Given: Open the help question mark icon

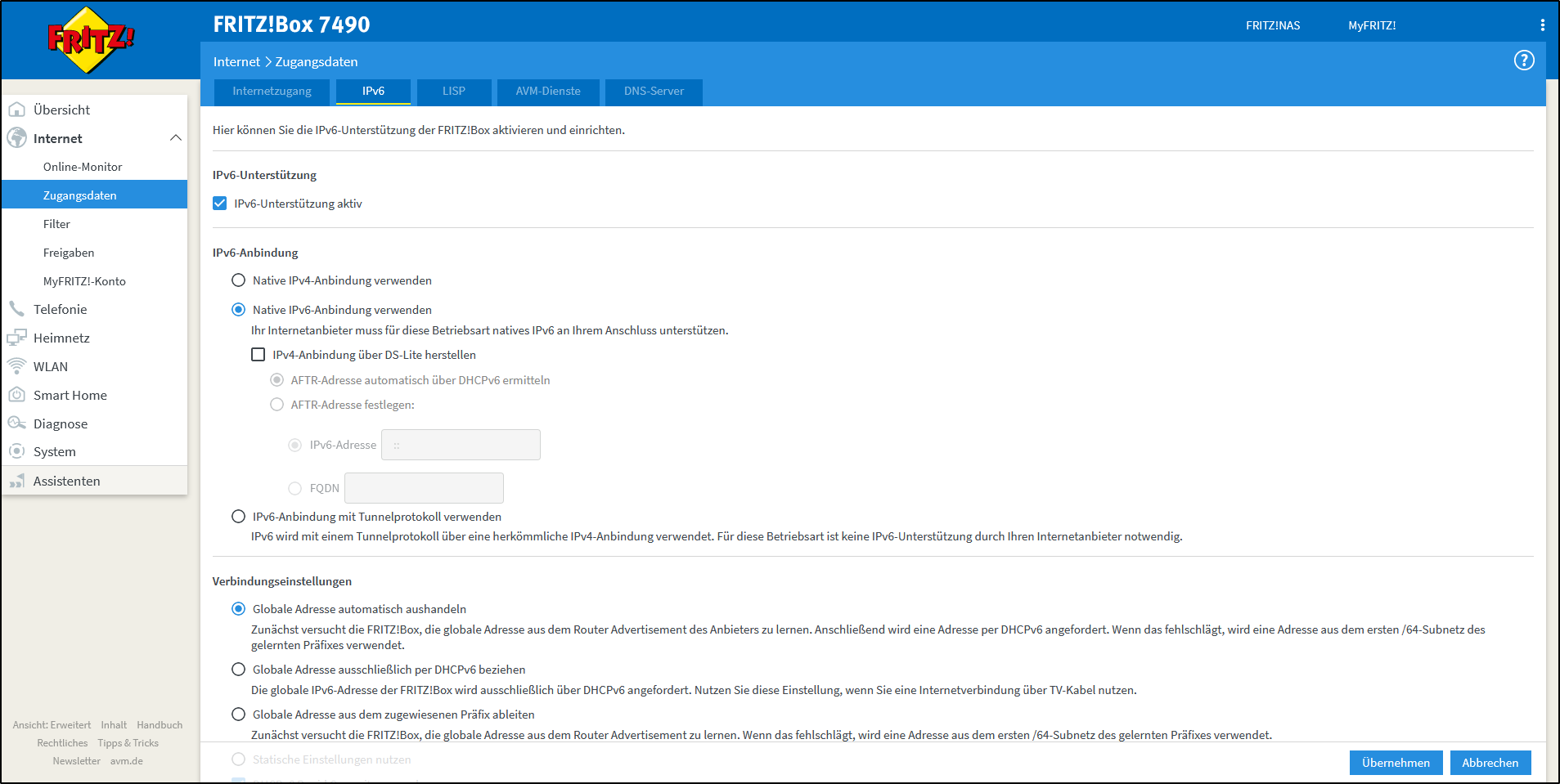Looking at the screenshot, I should coord(1524,60).
